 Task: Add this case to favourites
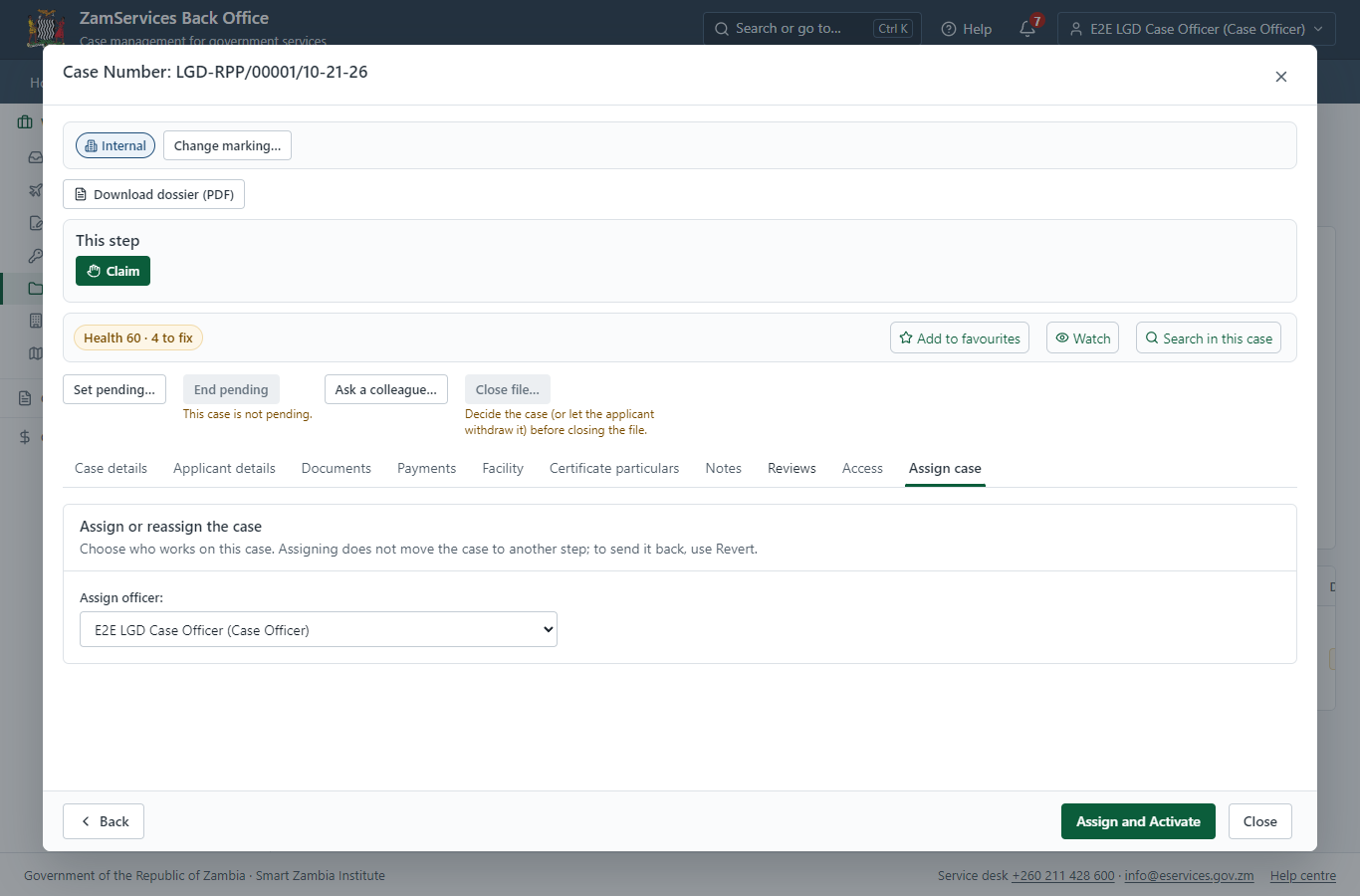click(x=960, y=337)
